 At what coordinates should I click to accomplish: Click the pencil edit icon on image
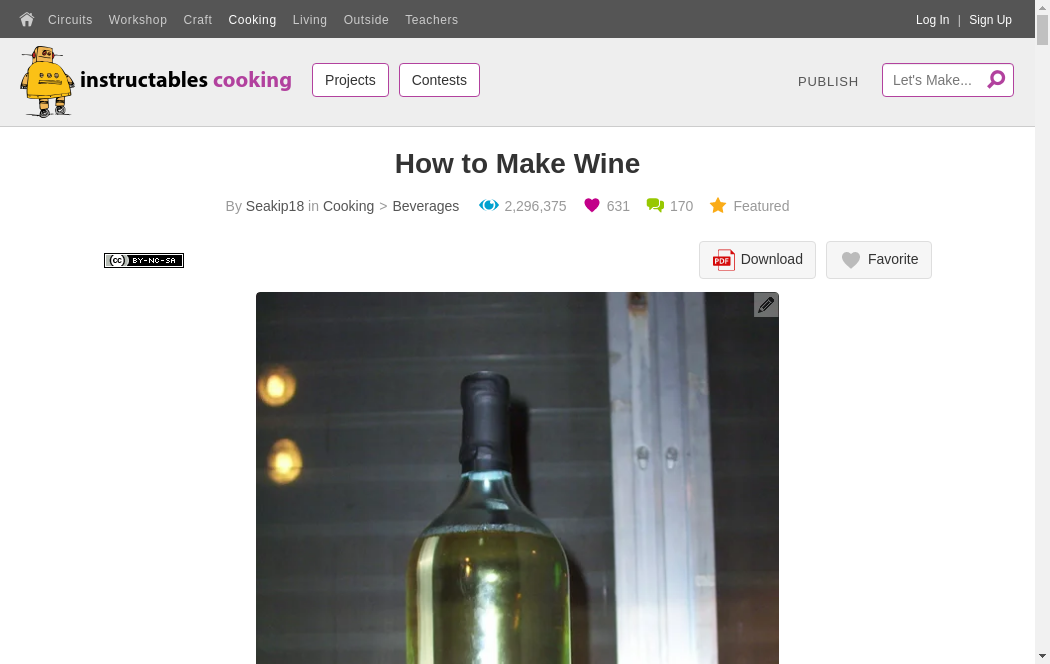pyautogui.click(x=766, y=305)
